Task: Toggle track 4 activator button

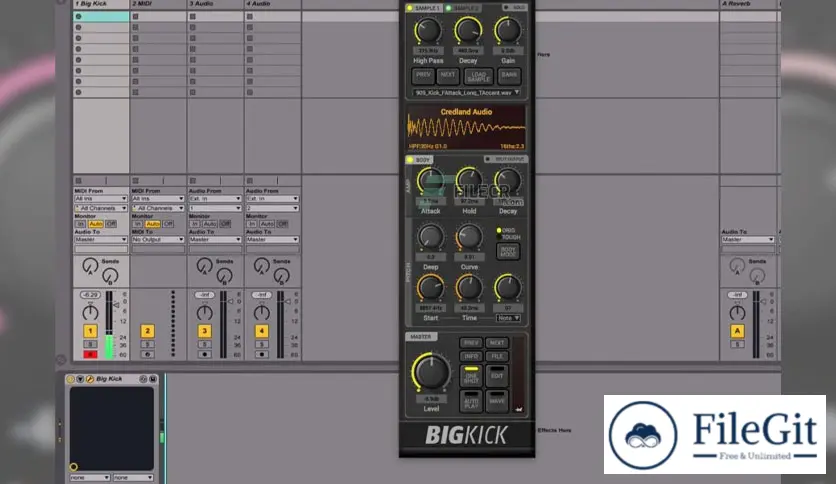Action: click(x=262, y=331)
